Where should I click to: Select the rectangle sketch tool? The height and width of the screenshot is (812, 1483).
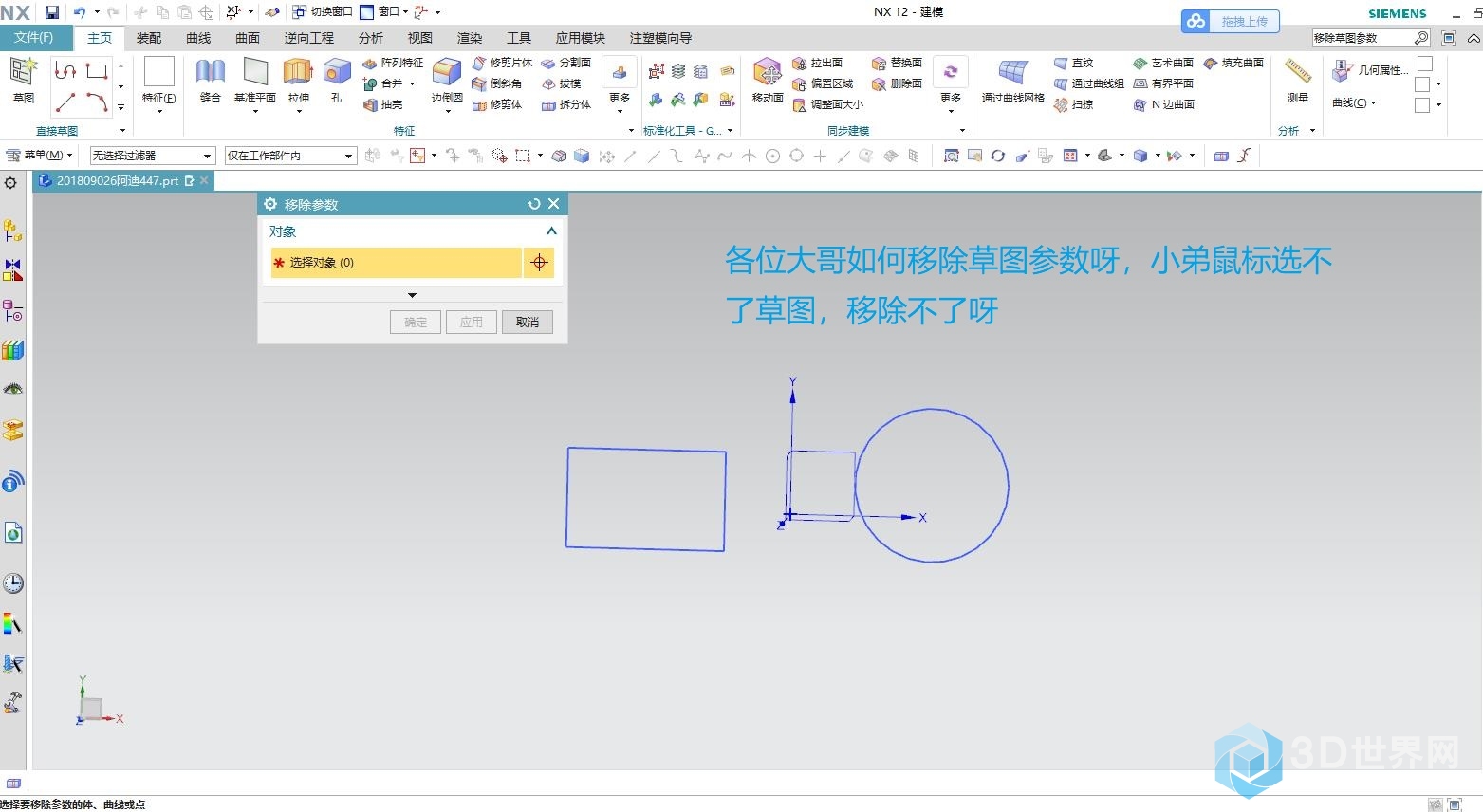click(x=97, y=71)
